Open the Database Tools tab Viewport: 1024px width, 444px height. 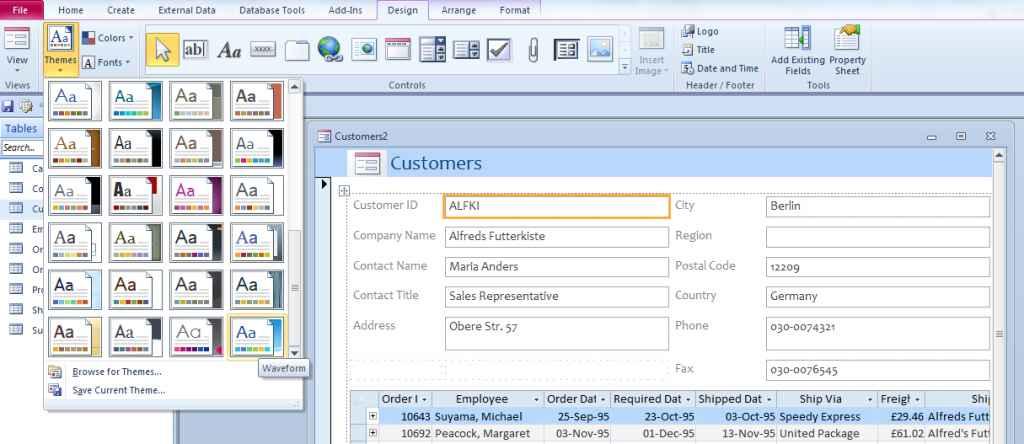(x=272, y=10)
